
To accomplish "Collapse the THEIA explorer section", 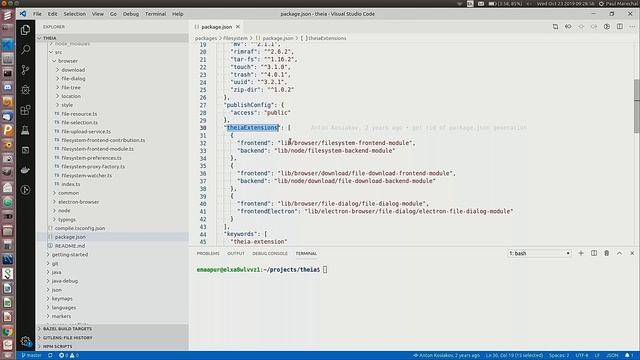I will [x=113, y=38].
